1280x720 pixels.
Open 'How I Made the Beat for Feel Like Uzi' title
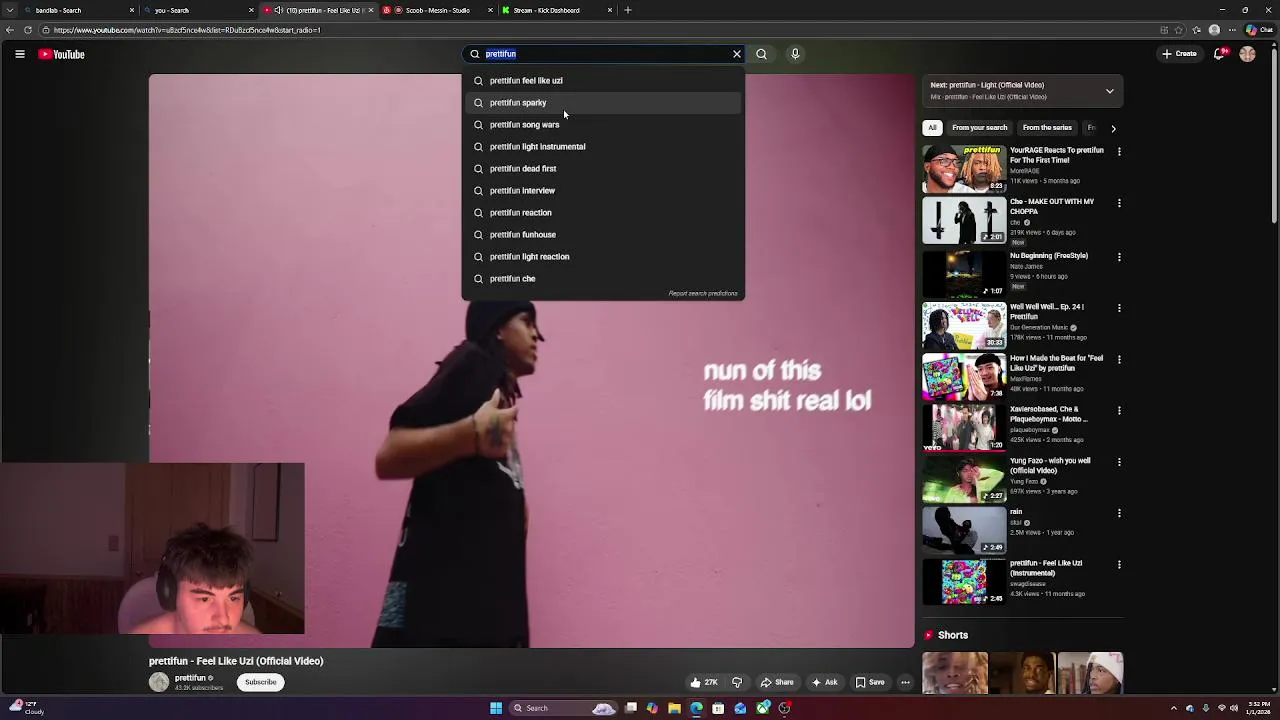pos(1056,363)
